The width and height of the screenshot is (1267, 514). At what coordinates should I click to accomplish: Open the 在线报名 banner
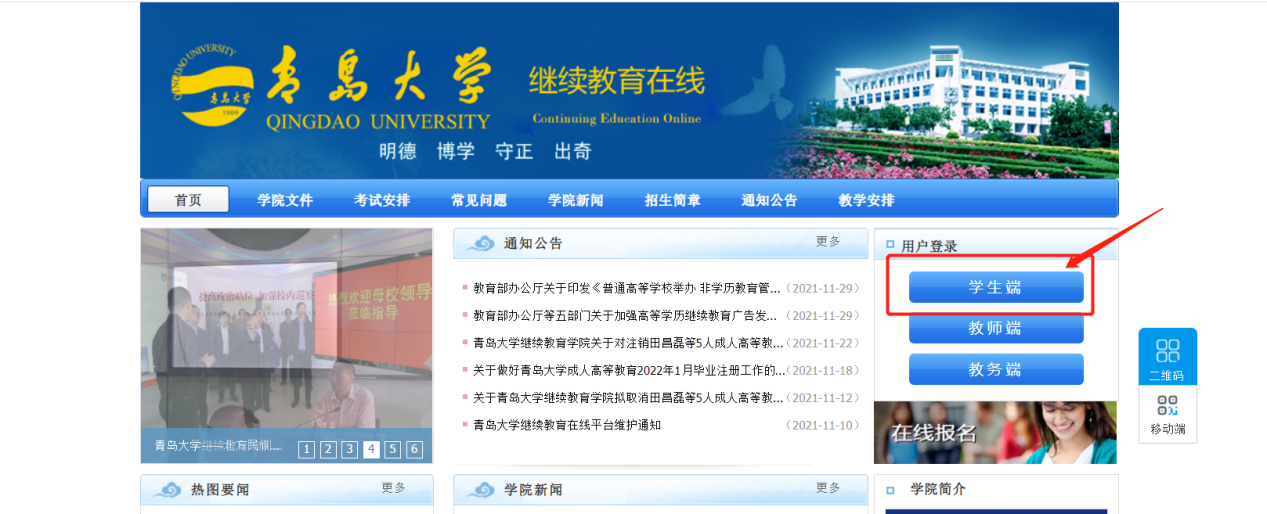995,432
